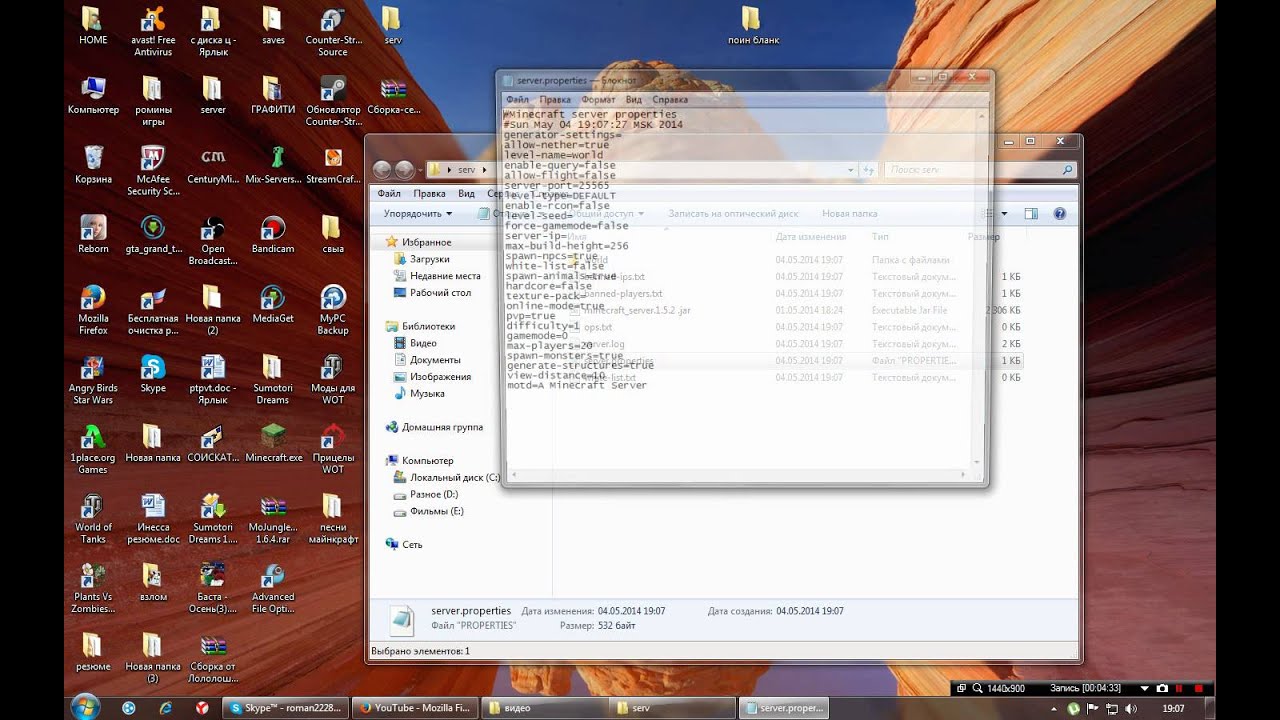Click the Notepad horizontal scrollbar
This screenshot has height=720, width=1280.
pos(737,475)
